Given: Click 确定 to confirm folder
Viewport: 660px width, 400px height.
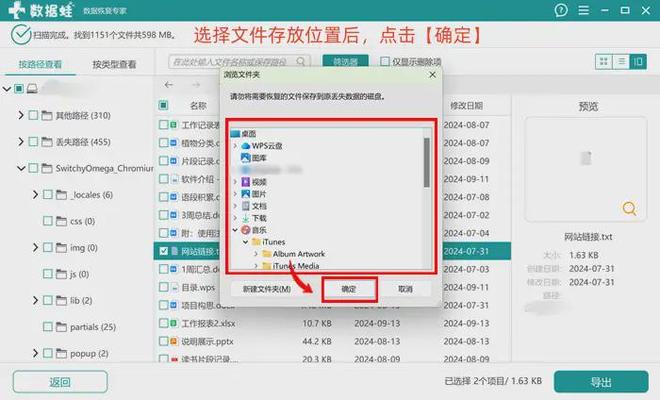Looking at the screenshot, I should pos(349,289).
